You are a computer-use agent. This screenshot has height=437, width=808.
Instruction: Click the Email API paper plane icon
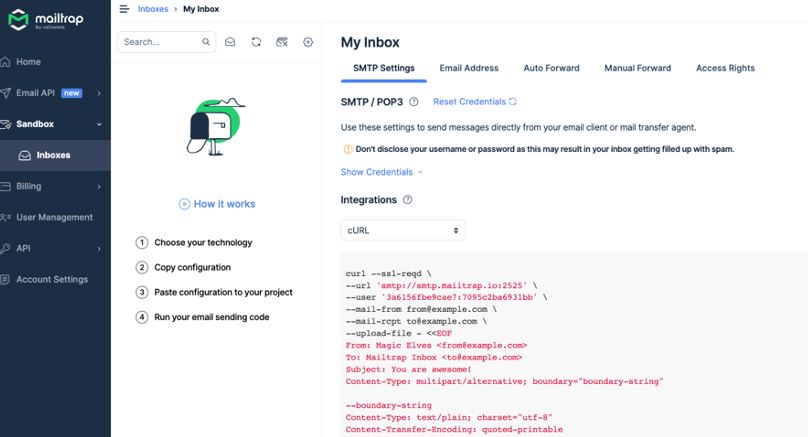pyautogui.click(x=5, y=93)
